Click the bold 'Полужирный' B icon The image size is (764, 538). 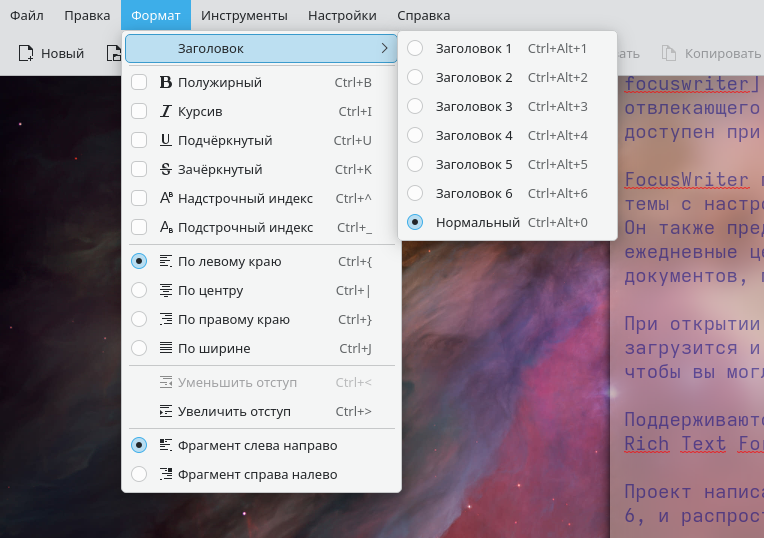point(166,83)
